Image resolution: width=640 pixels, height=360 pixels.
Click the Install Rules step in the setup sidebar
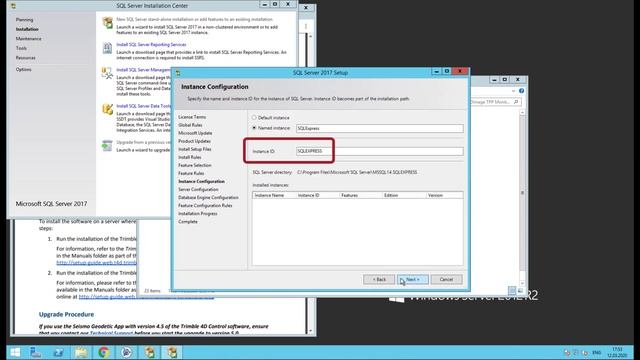[190, 157]
